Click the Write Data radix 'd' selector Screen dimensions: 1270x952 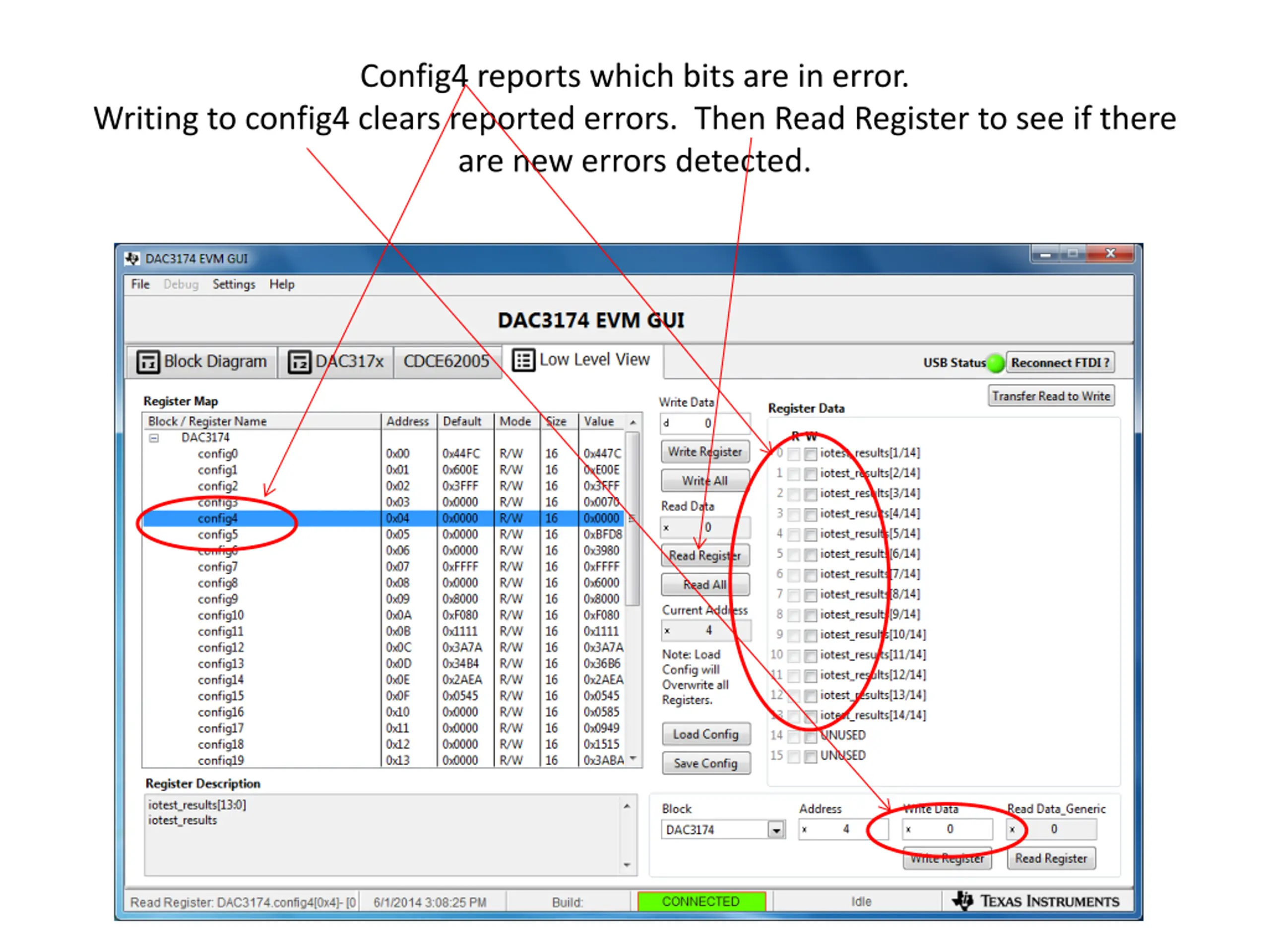tap(667, 423)
